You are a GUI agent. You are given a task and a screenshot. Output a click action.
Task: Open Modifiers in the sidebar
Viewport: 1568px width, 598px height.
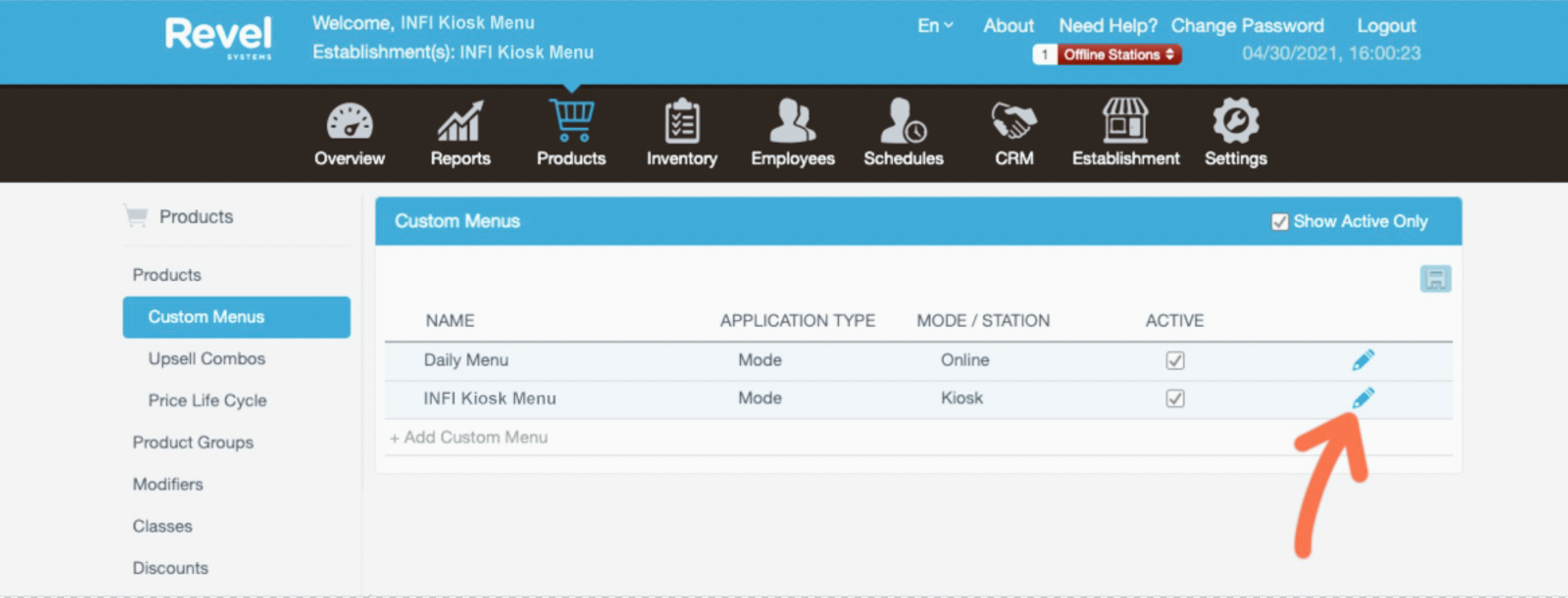[168, 484]
